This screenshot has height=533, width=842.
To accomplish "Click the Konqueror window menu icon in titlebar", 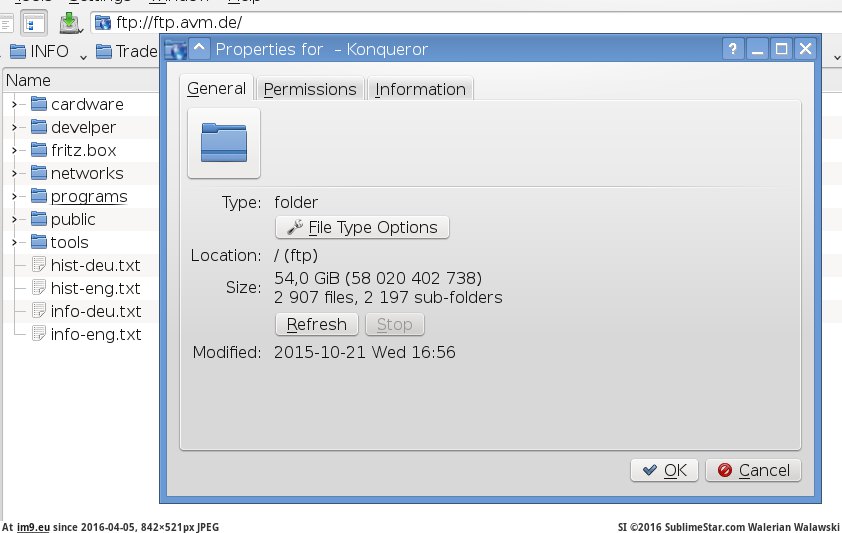I will pos(176,49).
